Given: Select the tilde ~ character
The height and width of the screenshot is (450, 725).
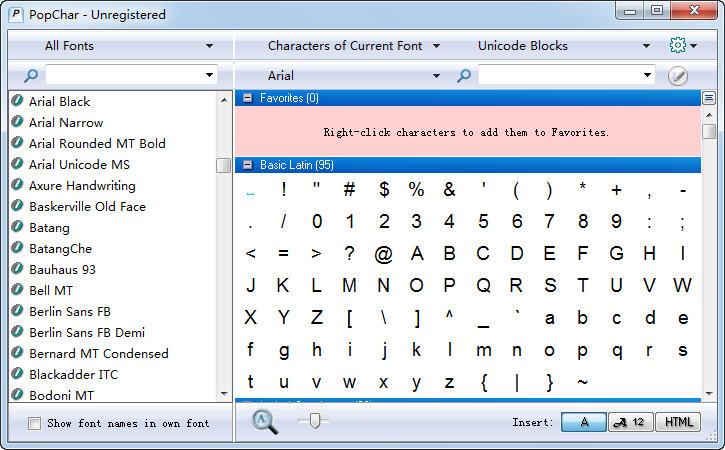Looking at the screenshot, I should 583,382.
